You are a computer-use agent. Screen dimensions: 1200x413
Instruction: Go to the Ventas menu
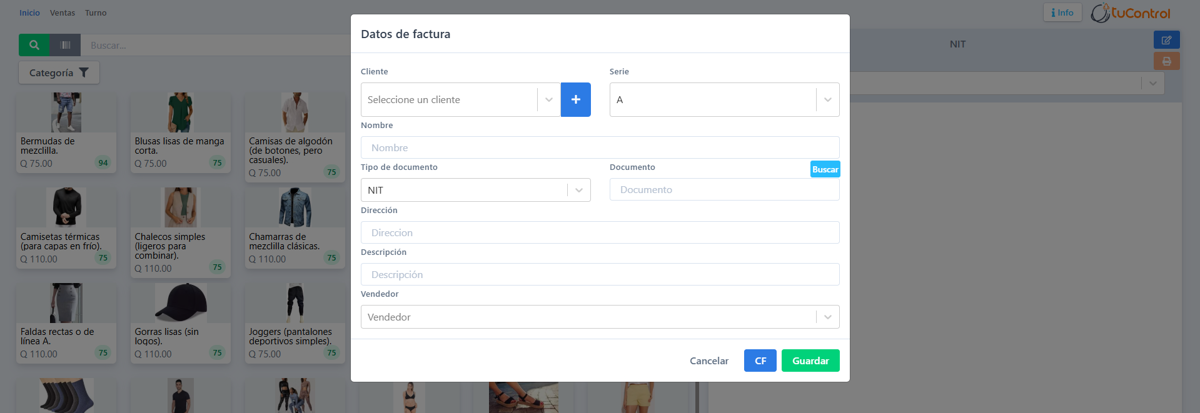click(62, 13)
